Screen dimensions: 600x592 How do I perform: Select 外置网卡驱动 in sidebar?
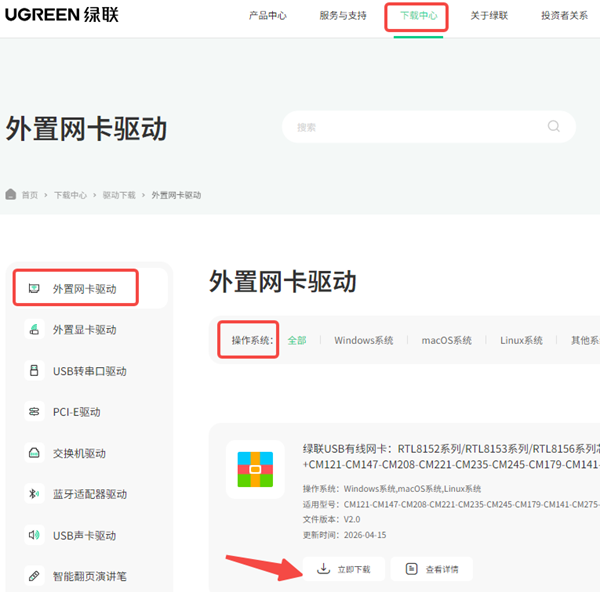point(85,289)
